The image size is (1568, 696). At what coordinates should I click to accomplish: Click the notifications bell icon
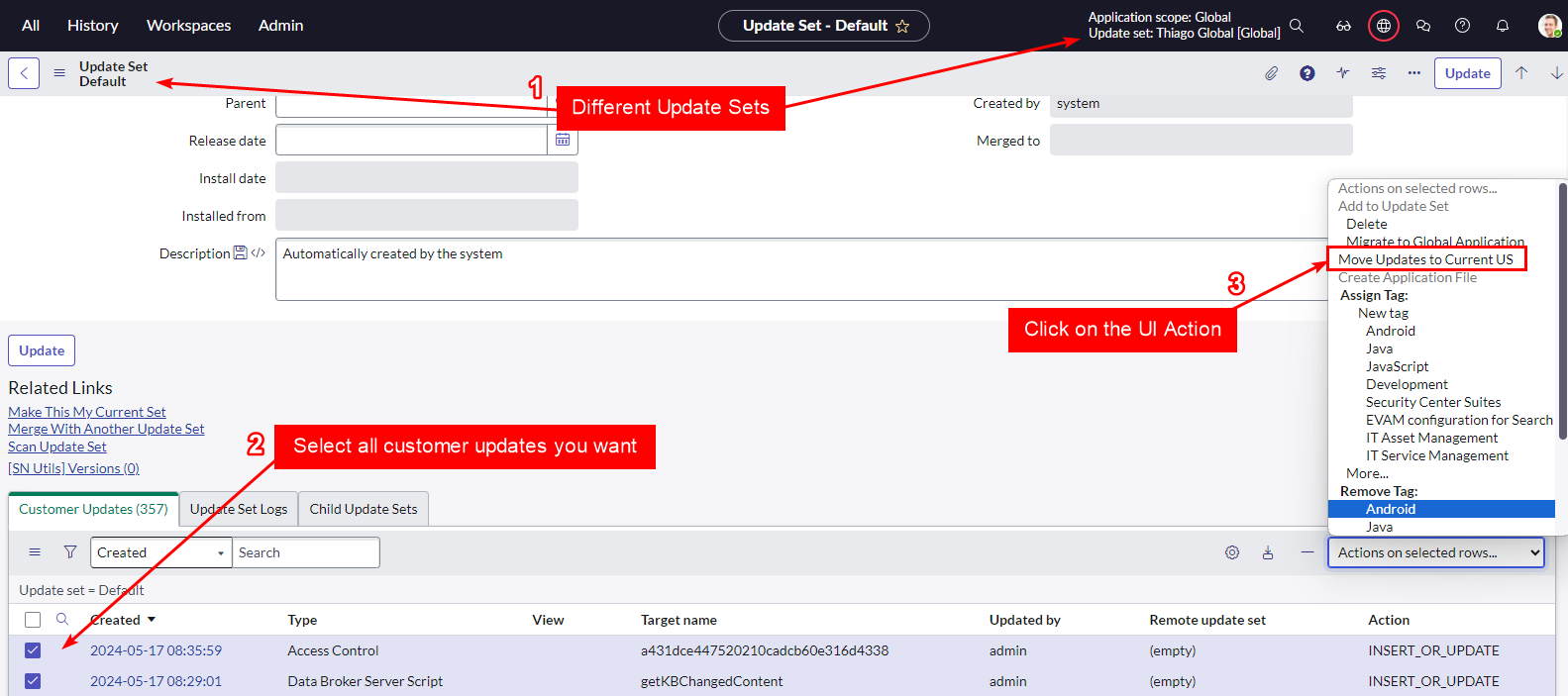pos(1502,26)
